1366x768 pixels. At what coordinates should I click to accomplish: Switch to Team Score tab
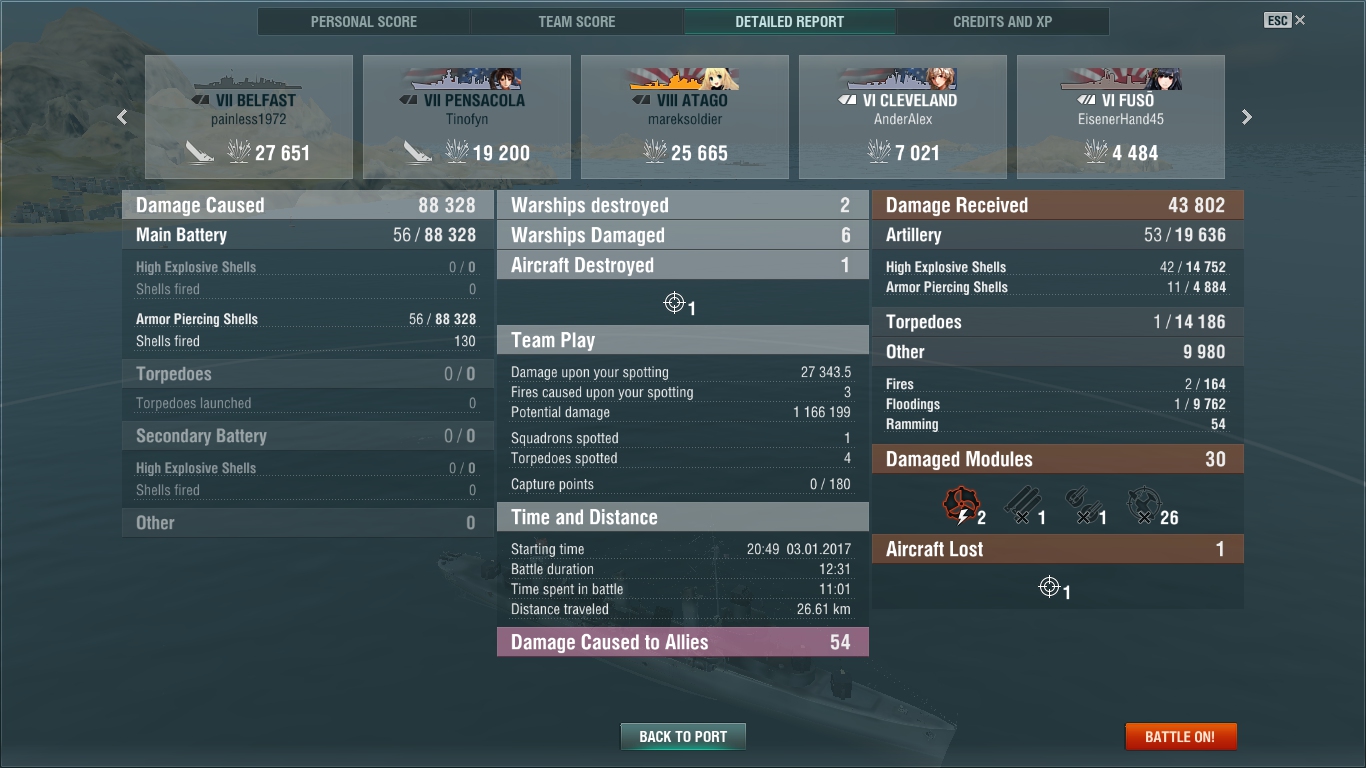pos(577,21)
